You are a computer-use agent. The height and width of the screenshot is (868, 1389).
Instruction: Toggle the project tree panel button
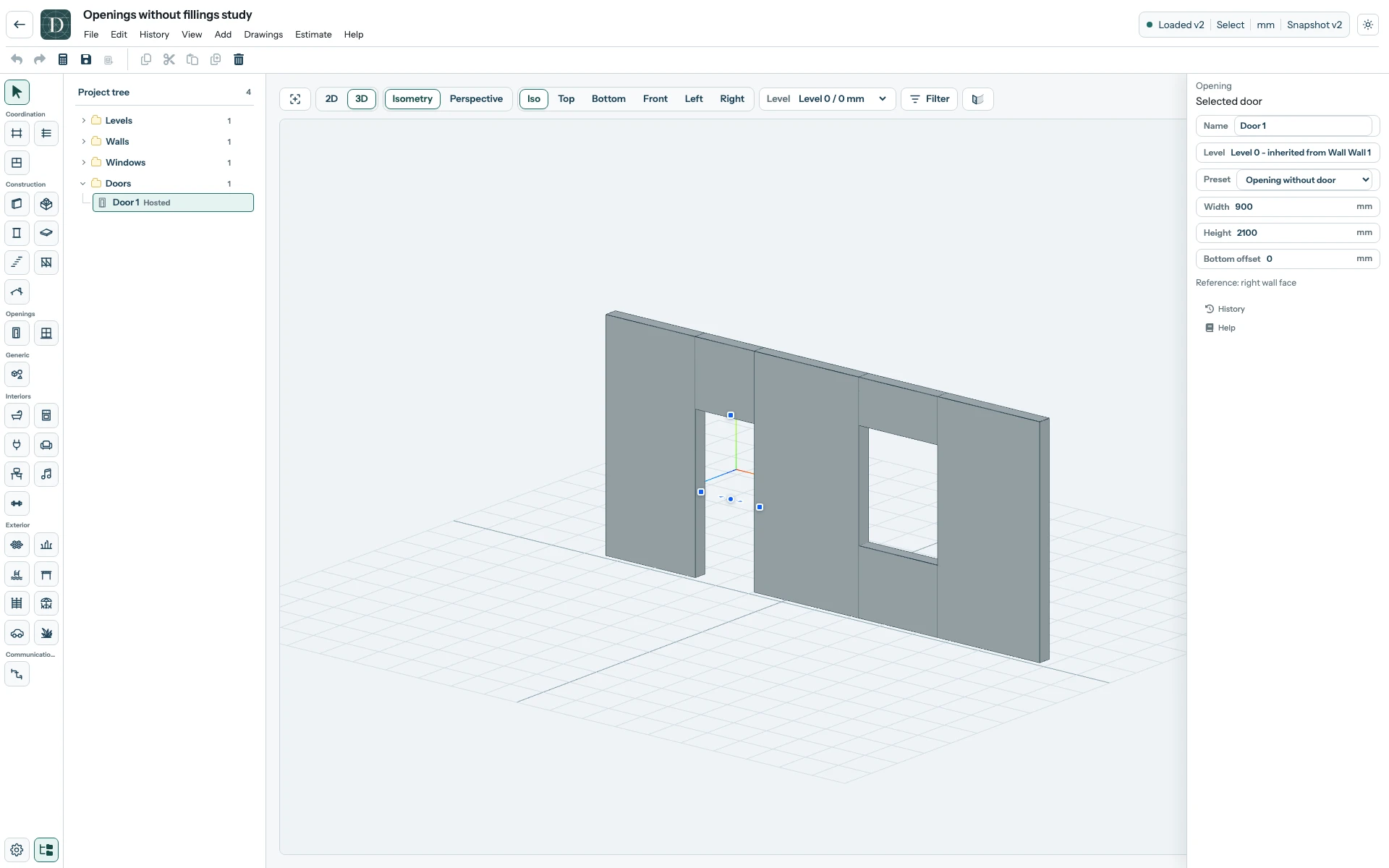(46, 850)
